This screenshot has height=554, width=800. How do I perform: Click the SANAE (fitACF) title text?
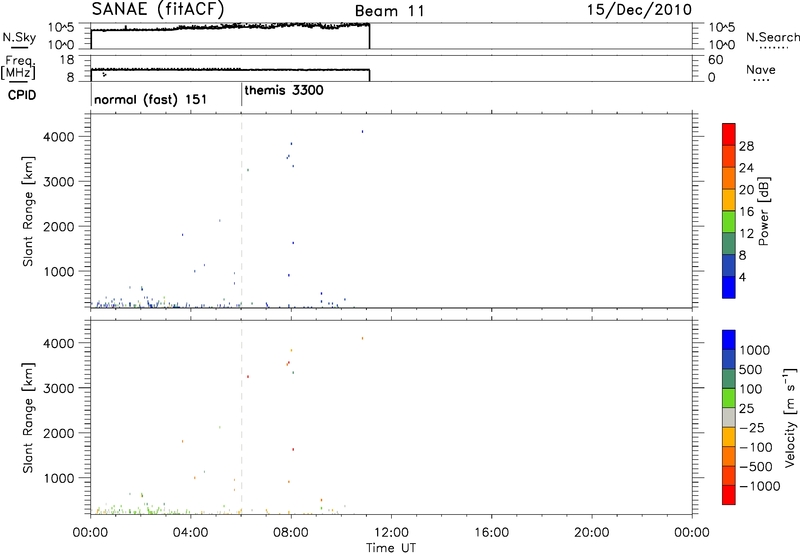point(158,9)
